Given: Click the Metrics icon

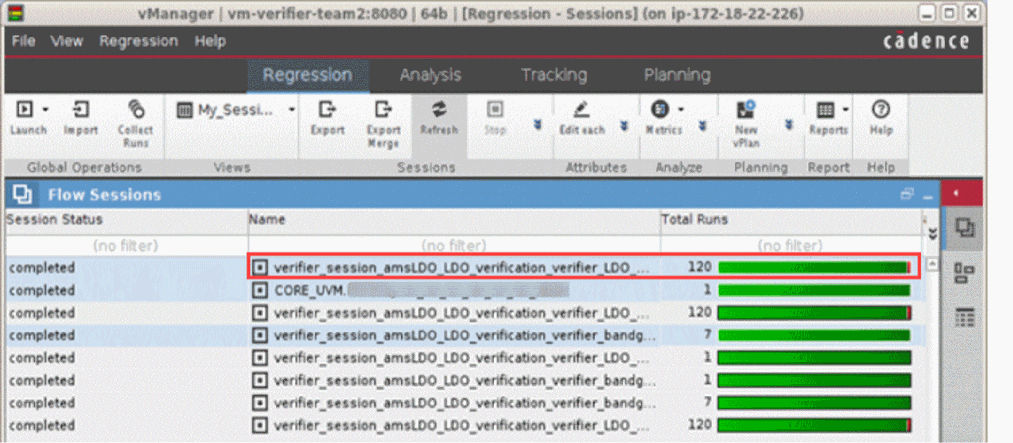Looking at the screenshot, I should point(660,110).
